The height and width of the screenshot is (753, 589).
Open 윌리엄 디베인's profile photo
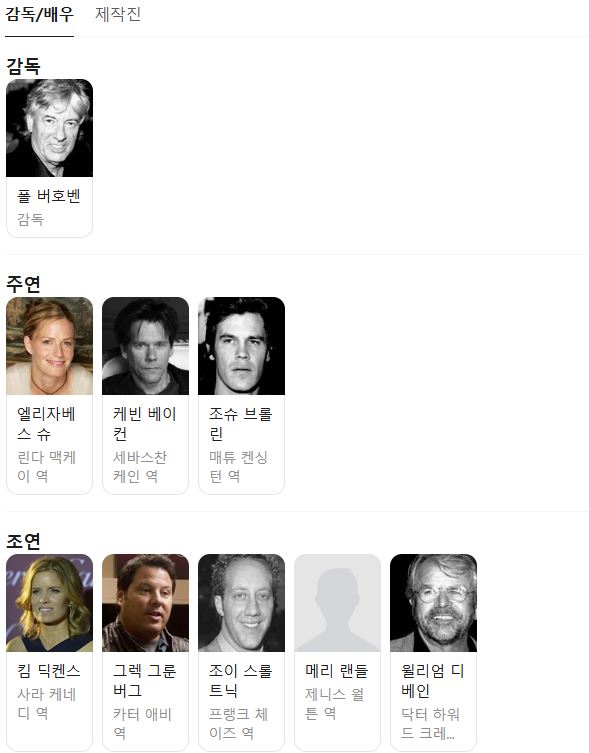(x=434, y=603)
